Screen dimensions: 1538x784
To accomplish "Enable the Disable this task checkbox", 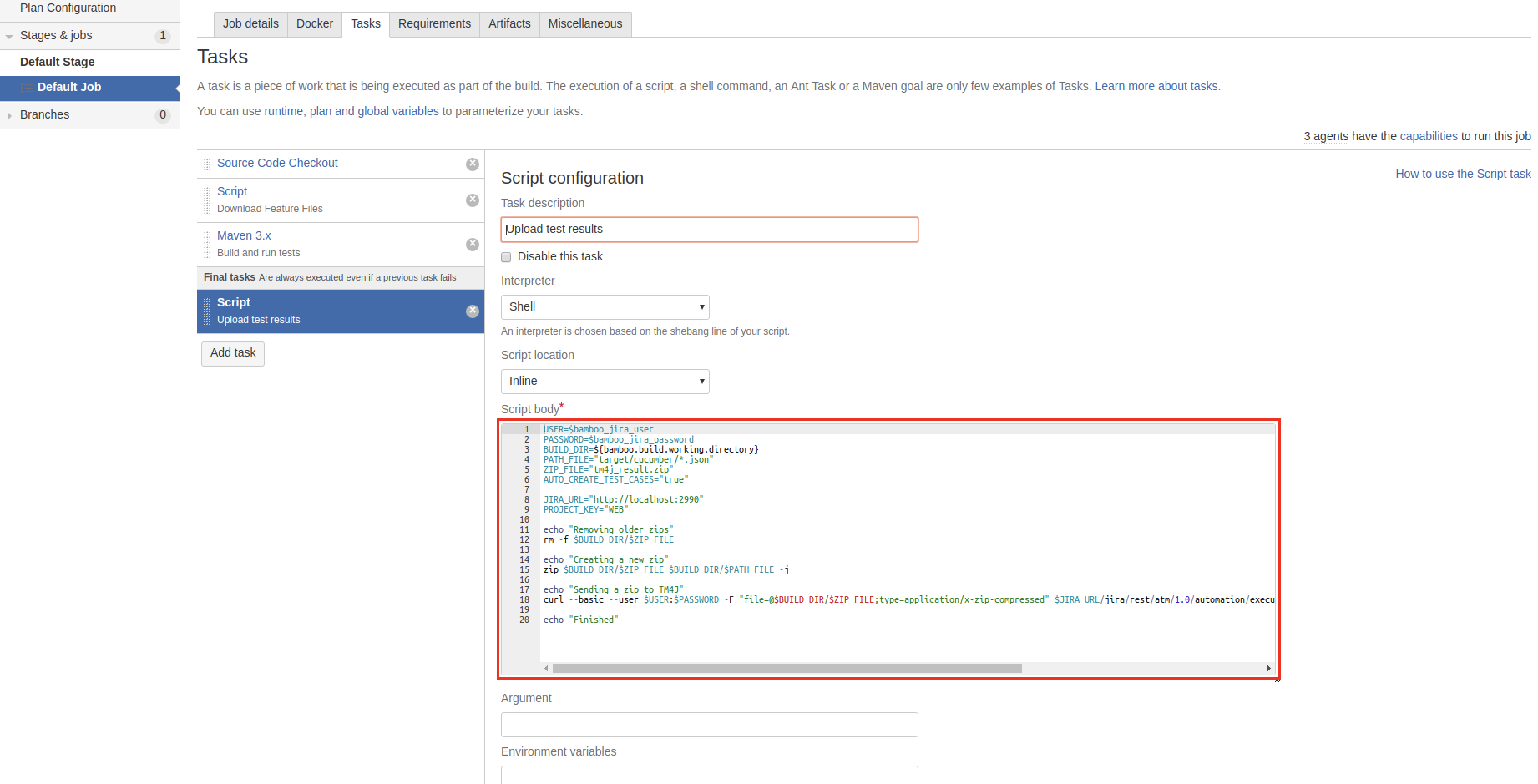I will (x=506, y=257).
